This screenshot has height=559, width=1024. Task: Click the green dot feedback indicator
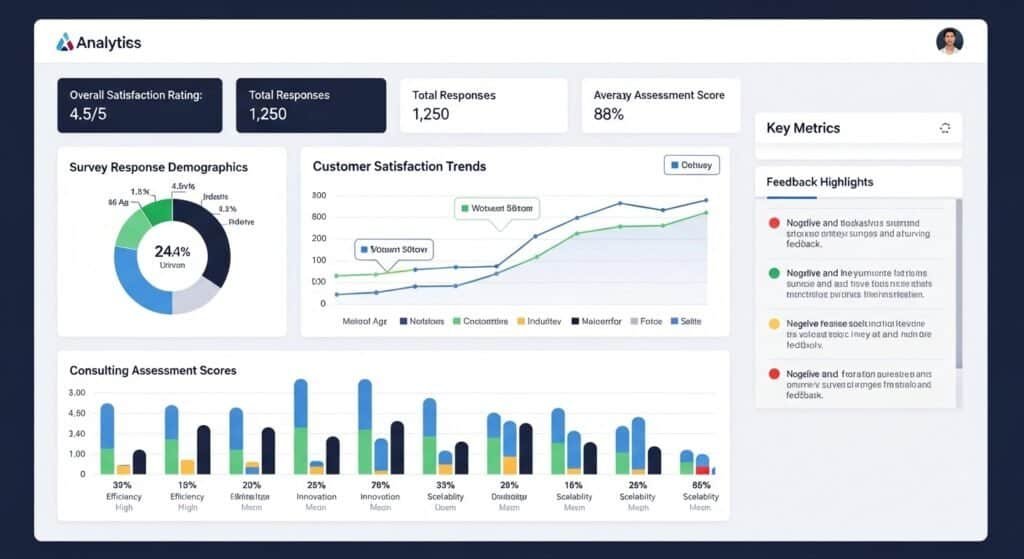[x=774, y=273]
